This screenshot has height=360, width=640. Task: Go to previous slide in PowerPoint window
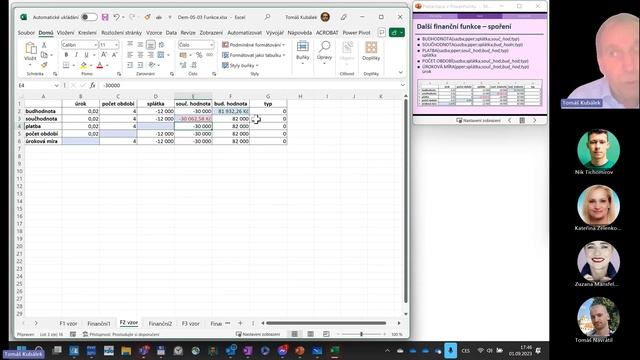coord(509,120)
